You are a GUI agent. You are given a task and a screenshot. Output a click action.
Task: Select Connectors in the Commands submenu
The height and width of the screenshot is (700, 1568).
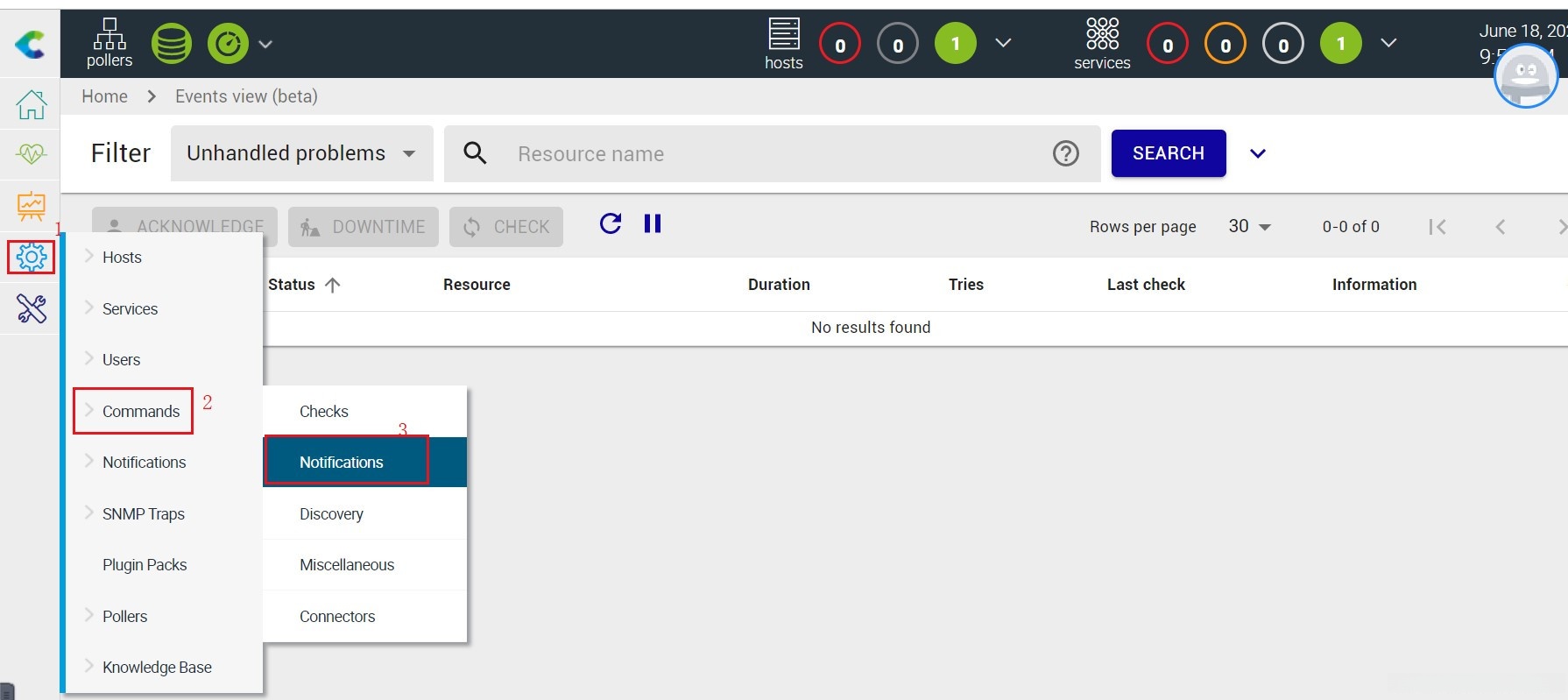click(x=365, y=617)
